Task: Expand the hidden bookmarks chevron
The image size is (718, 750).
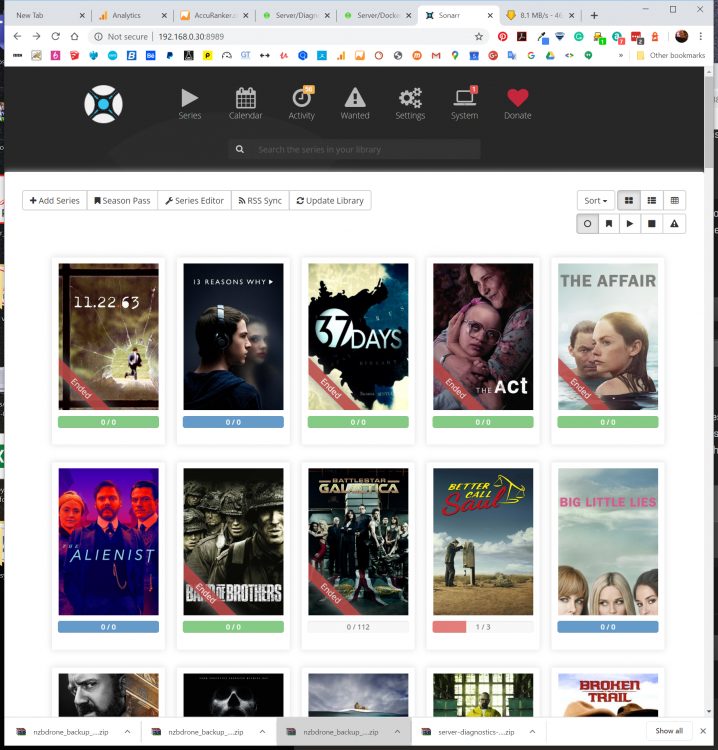Action: pos(620,55)
